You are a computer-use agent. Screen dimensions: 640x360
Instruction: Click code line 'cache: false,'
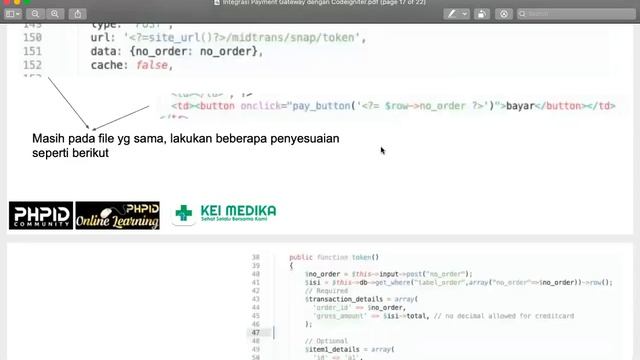pyautogui.click(x=132, y=65)
